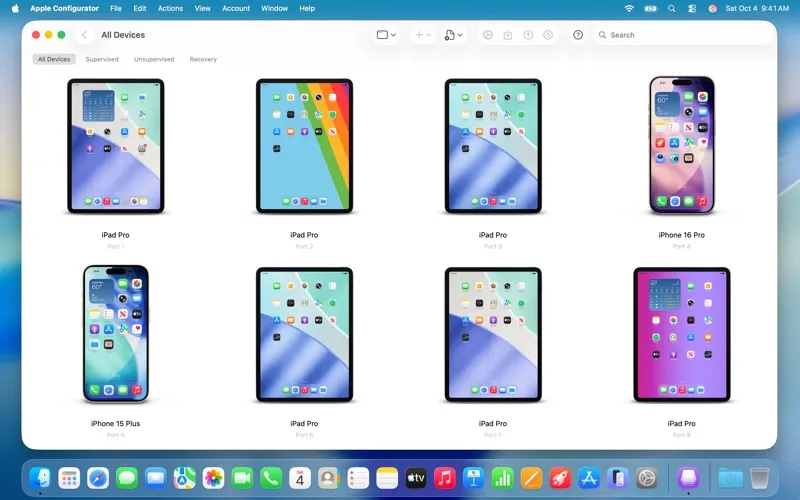800x500 pixels.
Task: Select the iPad Pro on Port 1
Action: [116, 146]
